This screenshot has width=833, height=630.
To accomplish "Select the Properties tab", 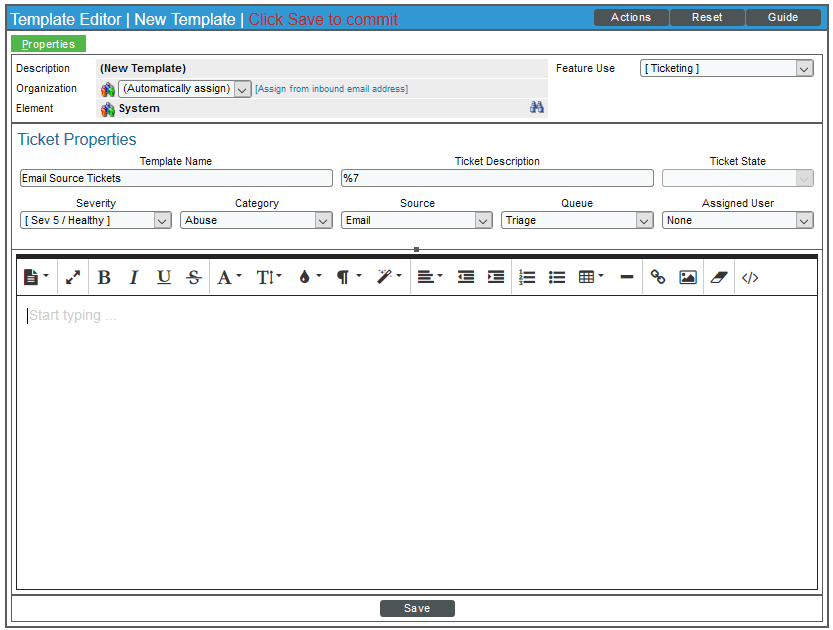I will [49, 44].
